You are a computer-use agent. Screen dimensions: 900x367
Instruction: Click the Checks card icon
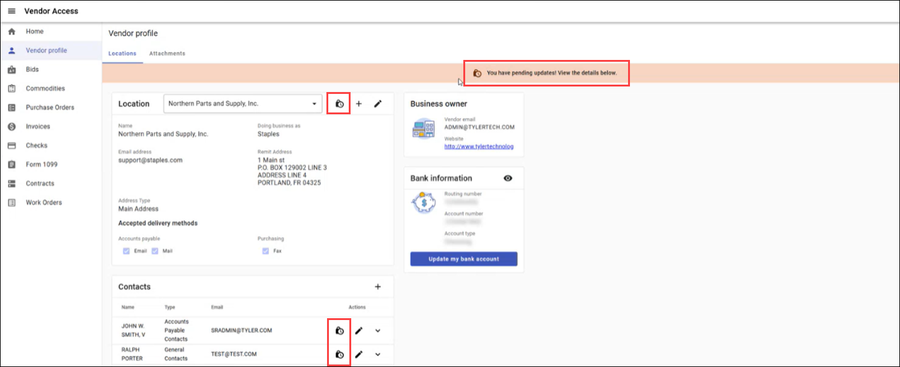point(11,145)
